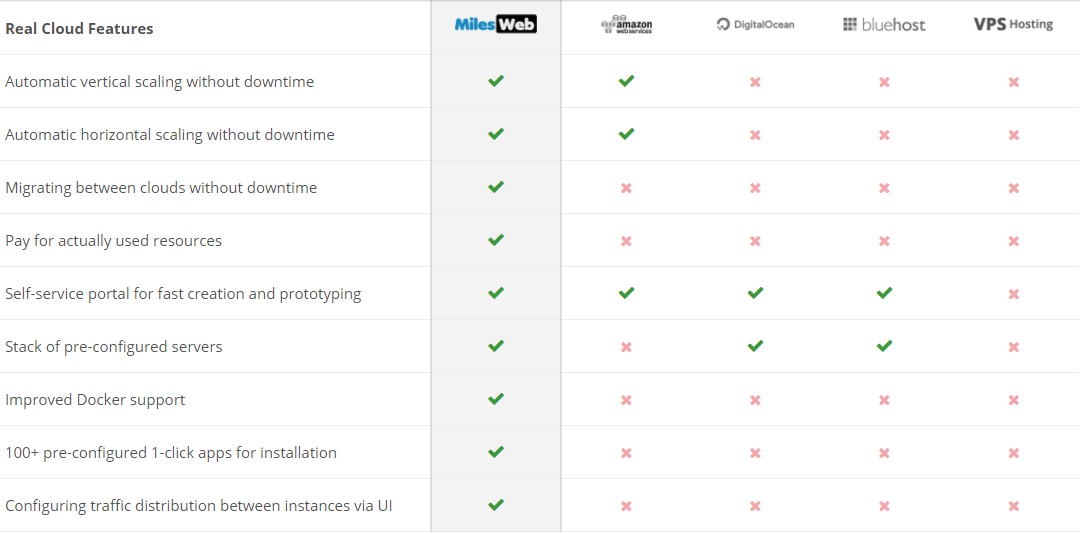Click Bluehost checkmark for self-service portal

tap(884, 293)
